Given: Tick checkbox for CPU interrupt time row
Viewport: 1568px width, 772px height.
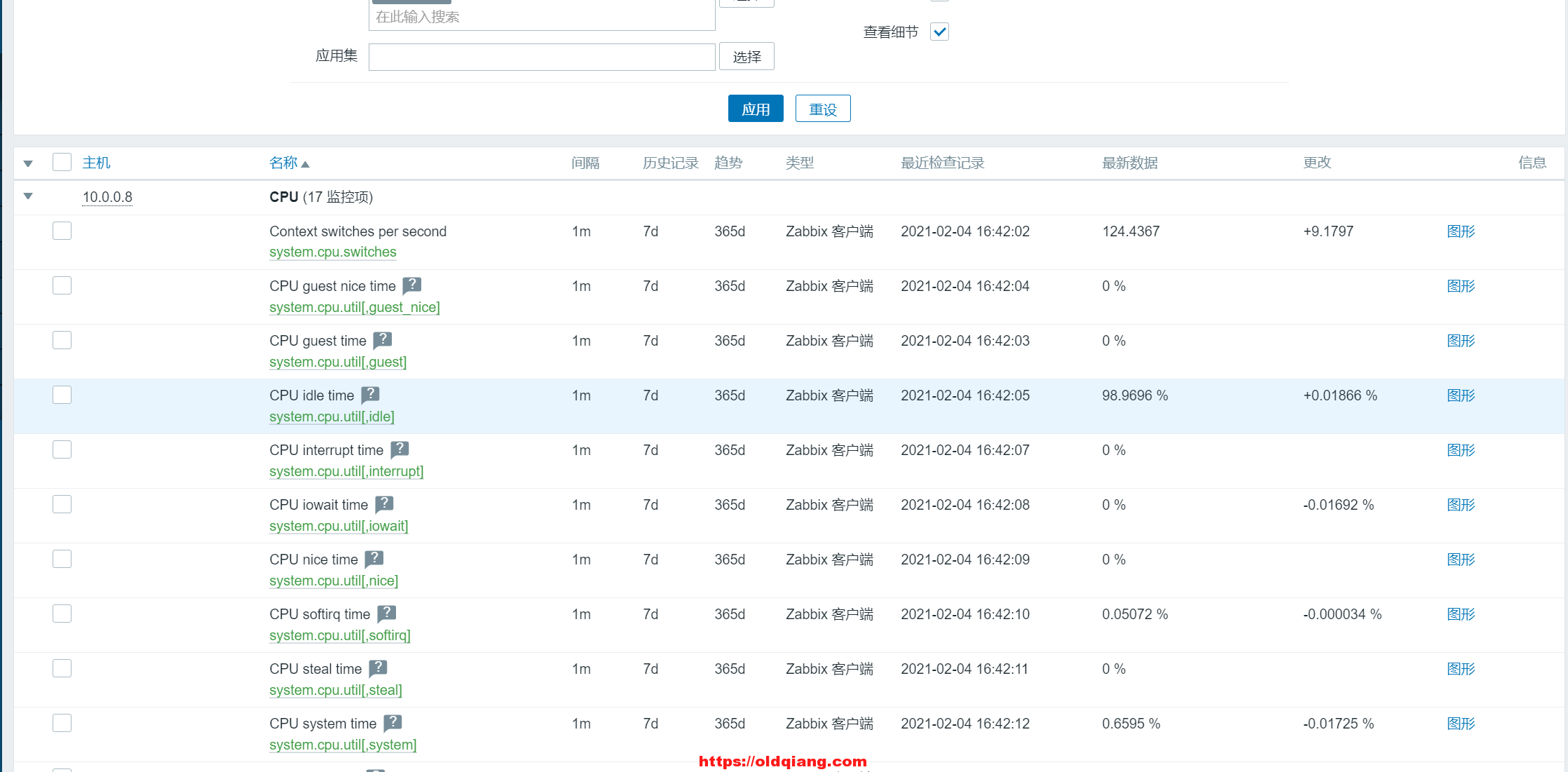Looking at the screenshot, I should [x=62, y=449].
